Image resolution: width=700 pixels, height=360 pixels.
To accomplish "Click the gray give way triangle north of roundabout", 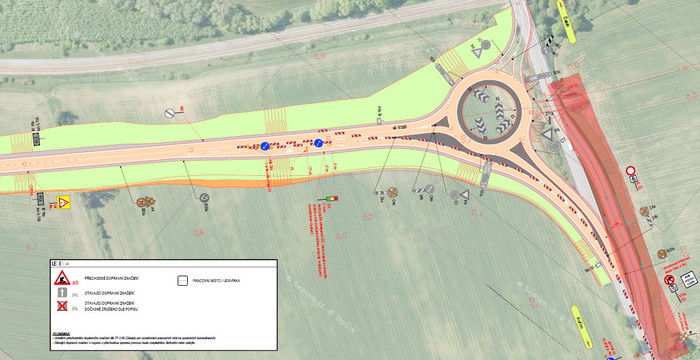I will click(x=477, y=53).
